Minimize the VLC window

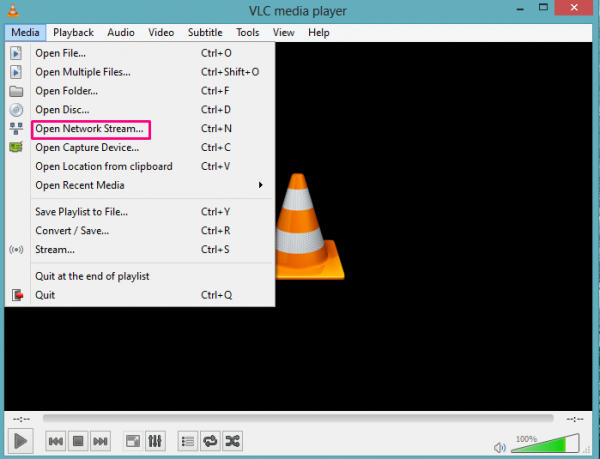click(520, 8)
